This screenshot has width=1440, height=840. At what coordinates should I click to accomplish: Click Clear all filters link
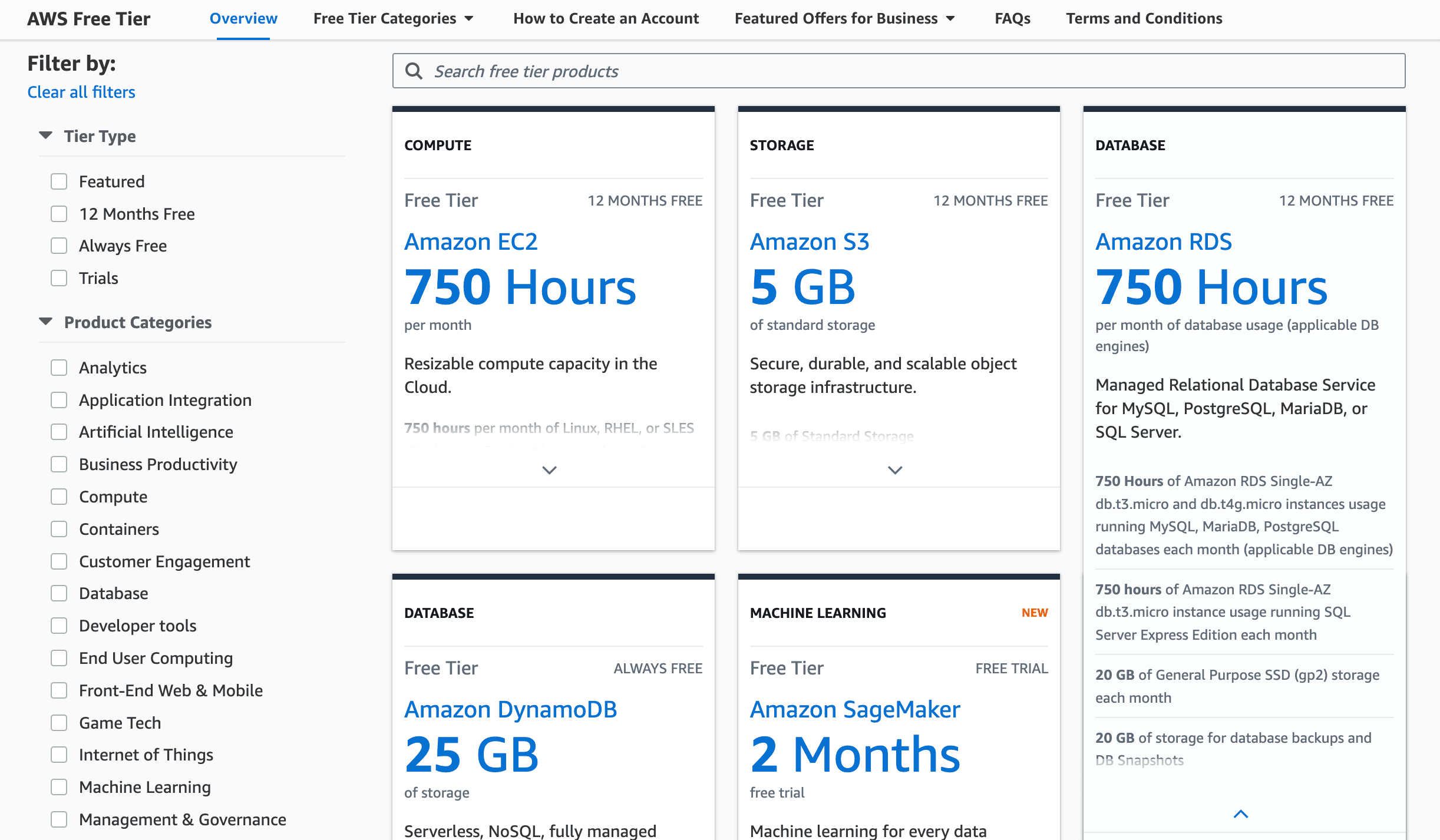[x=81, y=92]
